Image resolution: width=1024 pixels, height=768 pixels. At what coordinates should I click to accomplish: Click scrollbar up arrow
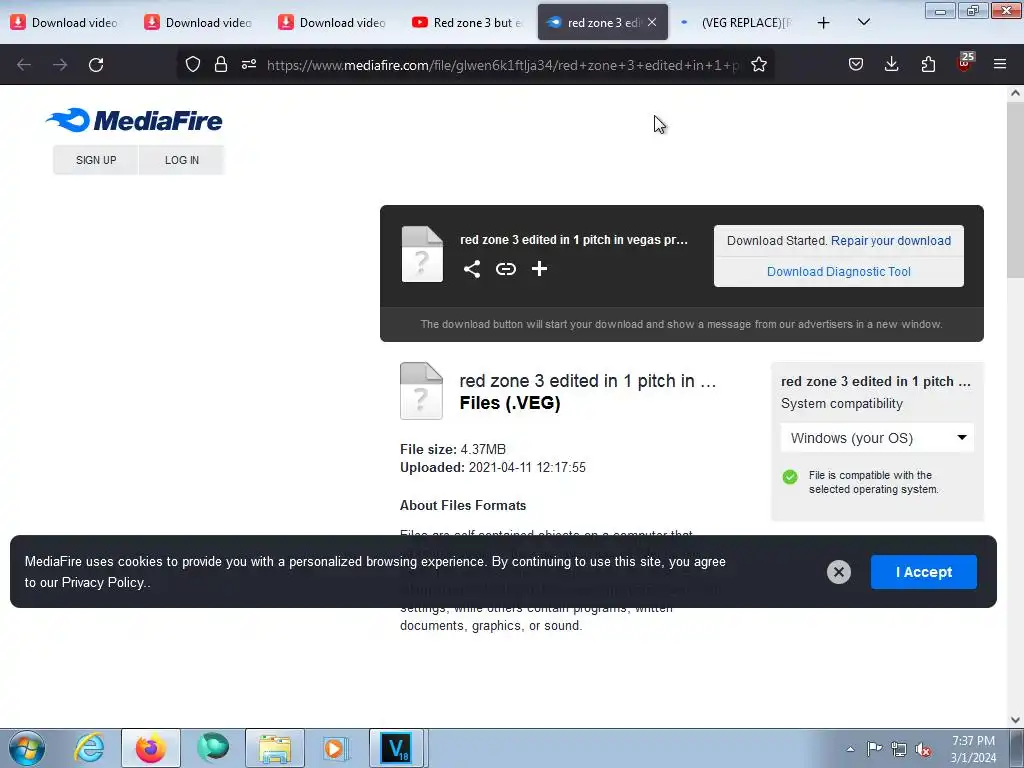tap(1015, 93)
